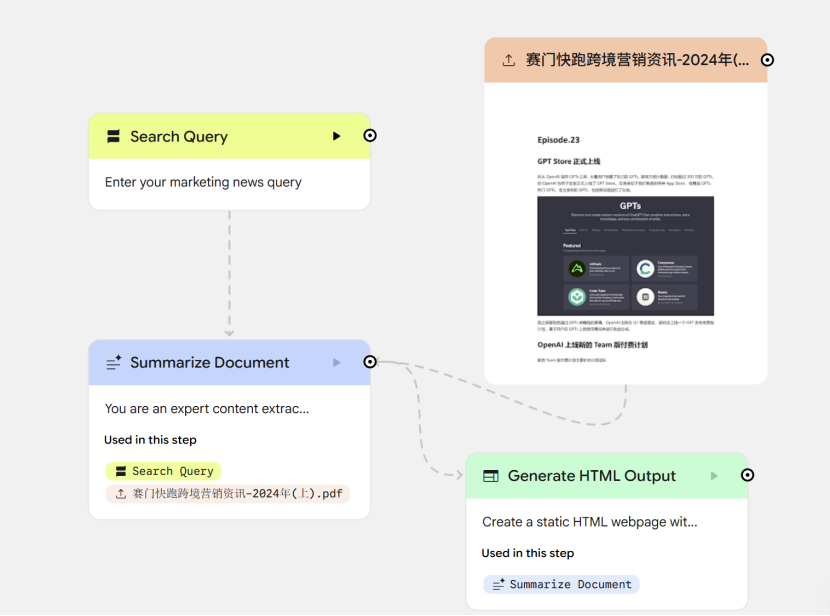Click the upload icon in PDF chip

click(121, 494)
